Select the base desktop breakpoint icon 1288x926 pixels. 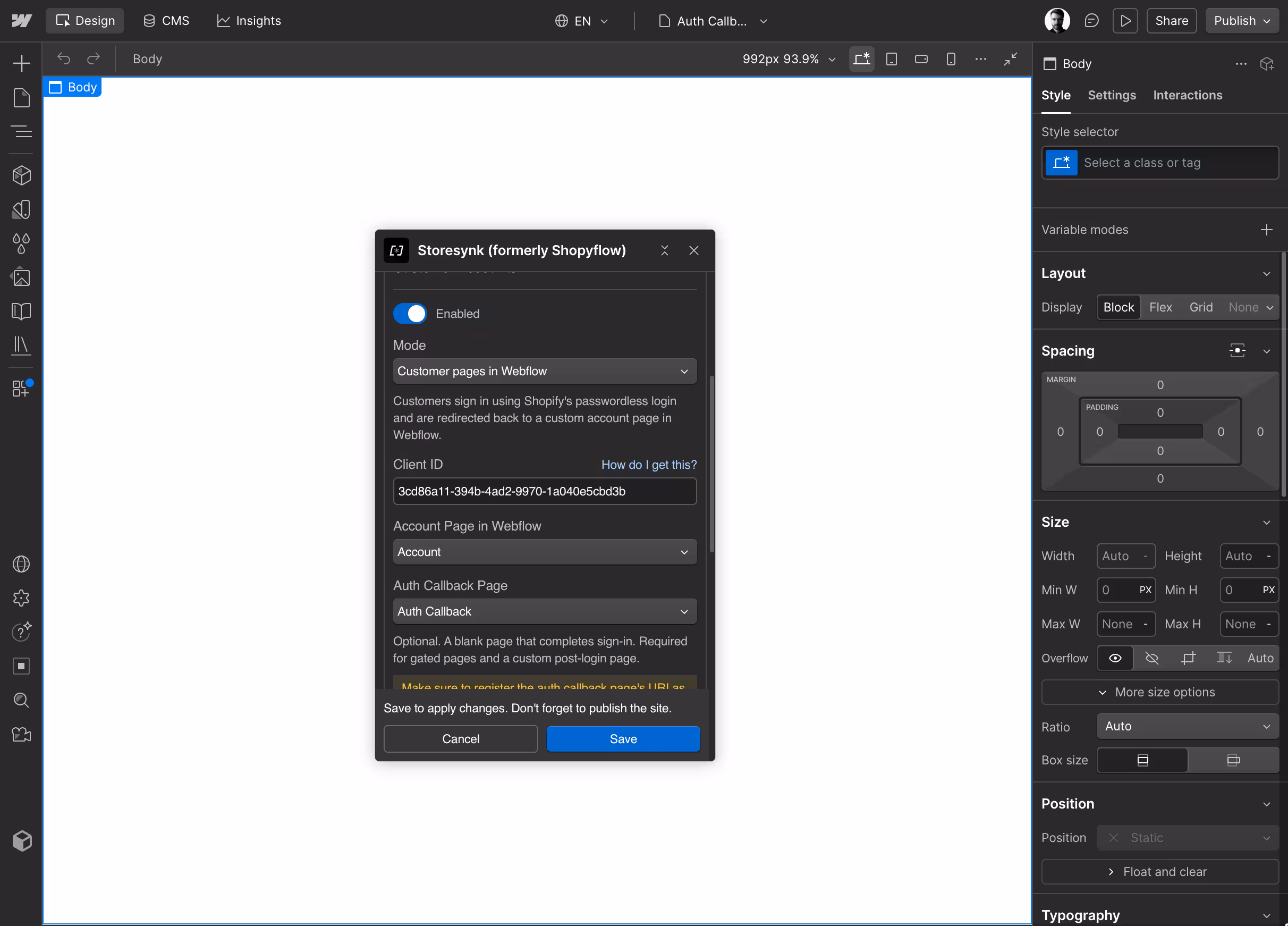tap(861, 59)
